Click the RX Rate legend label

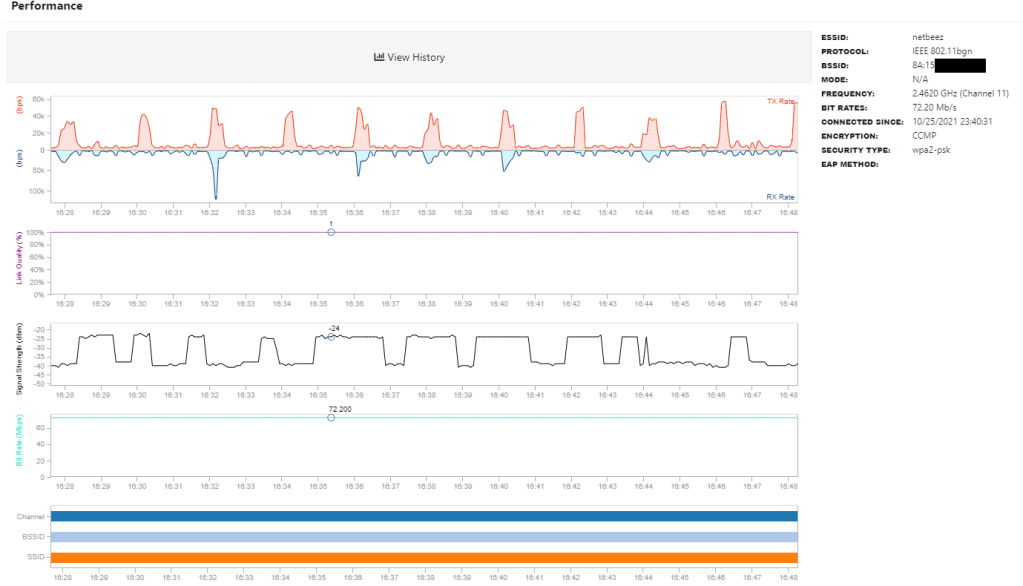click(x=780, y=197)
